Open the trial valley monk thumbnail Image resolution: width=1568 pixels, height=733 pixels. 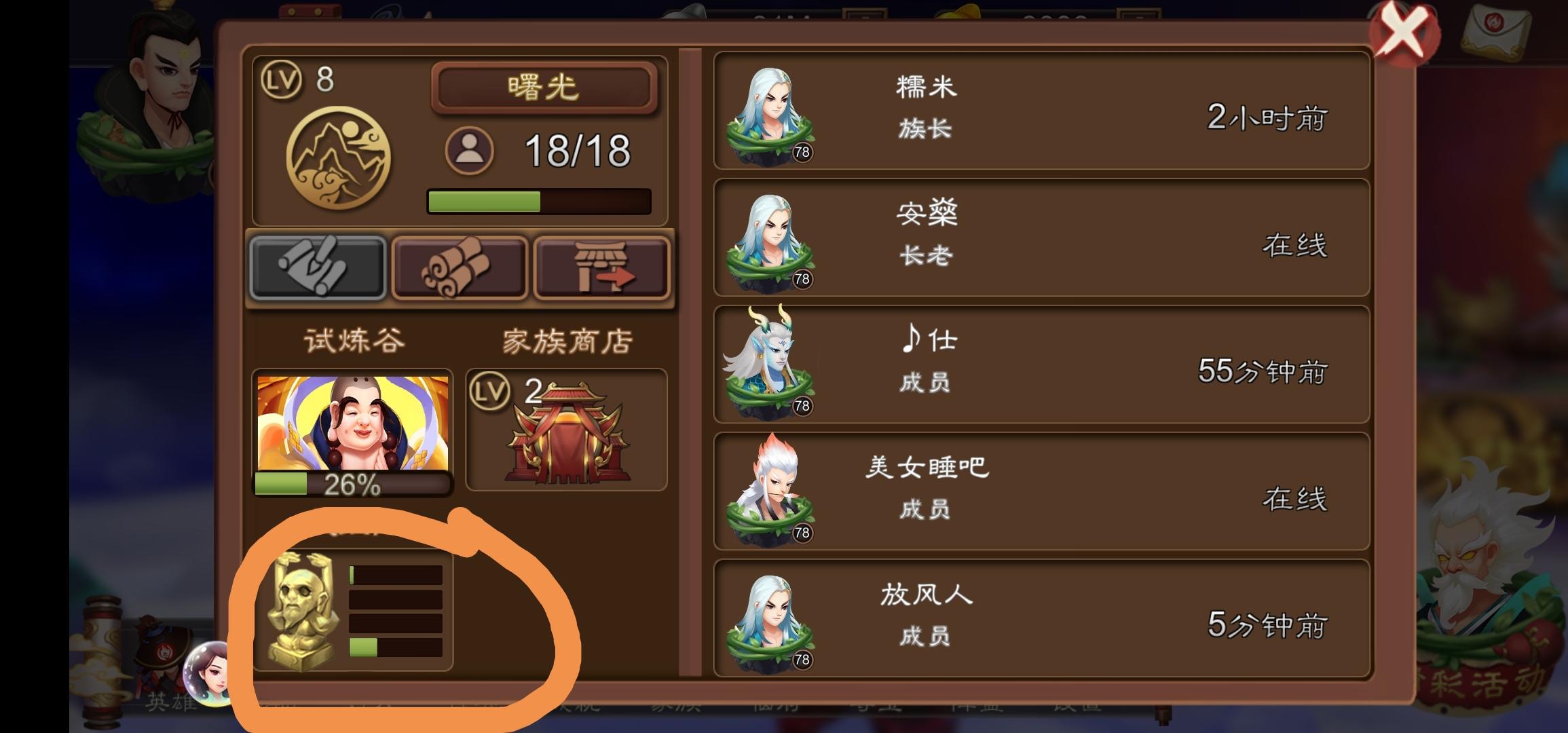[x=353, y=423]
